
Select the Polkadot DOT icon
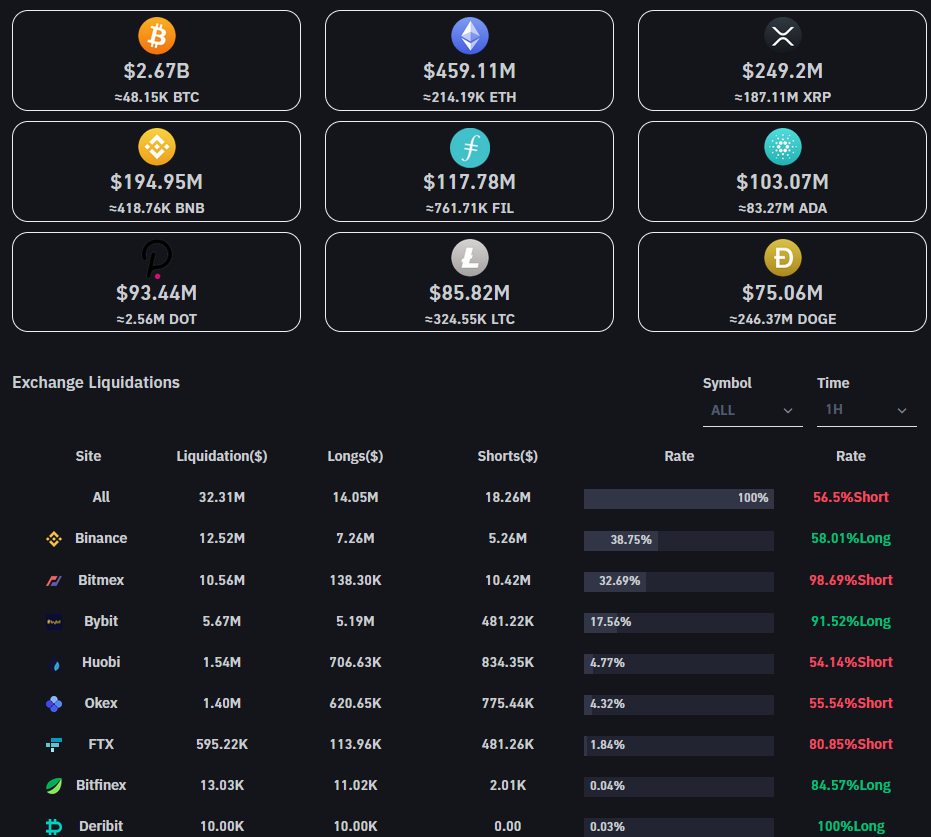tap(157, 259)
